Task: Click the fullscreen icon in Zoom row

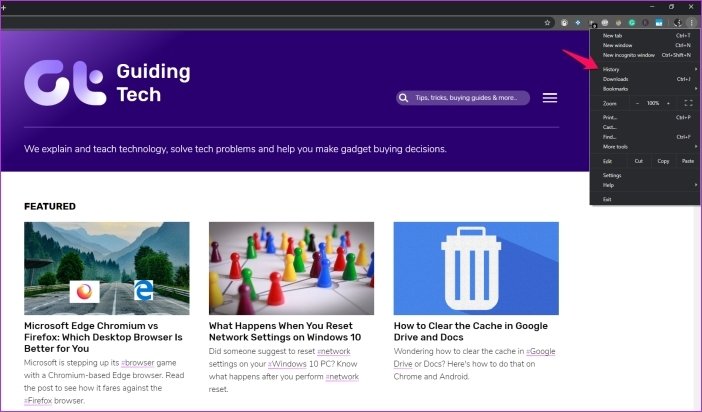Action: tap(688, 103)
